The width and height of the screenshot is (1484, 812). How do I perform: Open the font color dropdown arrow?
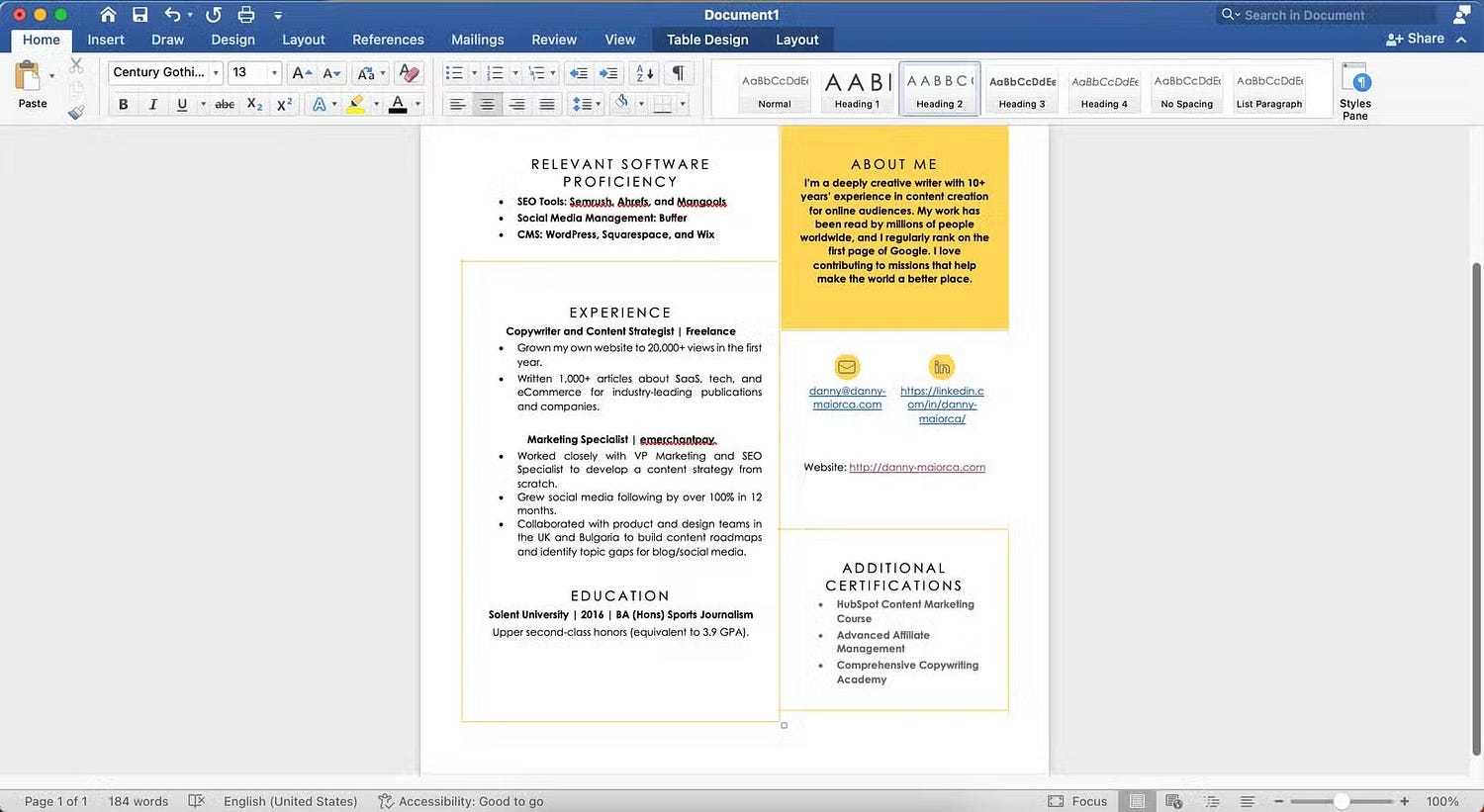[x=417, y=104]
